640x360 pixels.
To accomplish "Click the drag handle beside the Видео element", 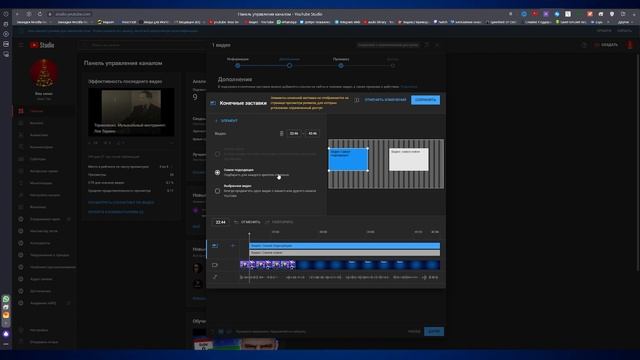I will [x=281, y=133].
